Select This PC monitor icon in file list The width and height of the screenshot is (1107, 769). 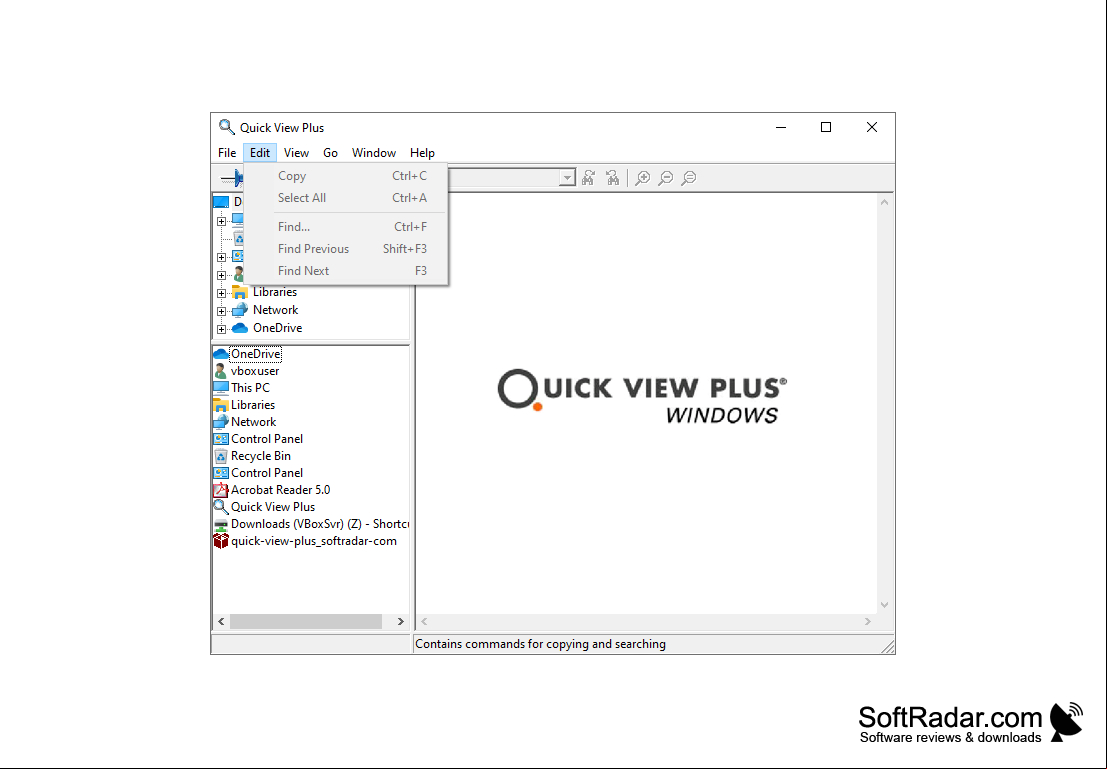point(221,388)
